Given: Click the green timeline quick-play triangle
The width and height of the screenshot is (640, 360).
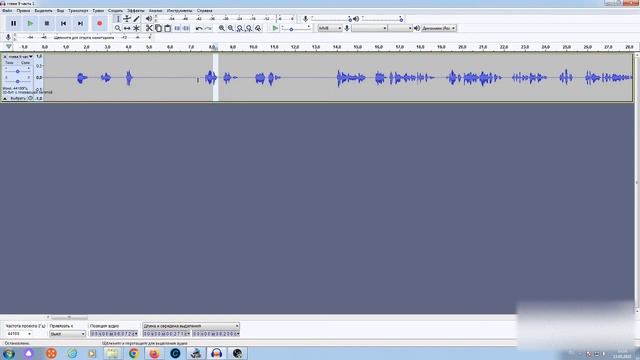Looking at the screenshot, I should pyautogui.click(x=9, y=47).
